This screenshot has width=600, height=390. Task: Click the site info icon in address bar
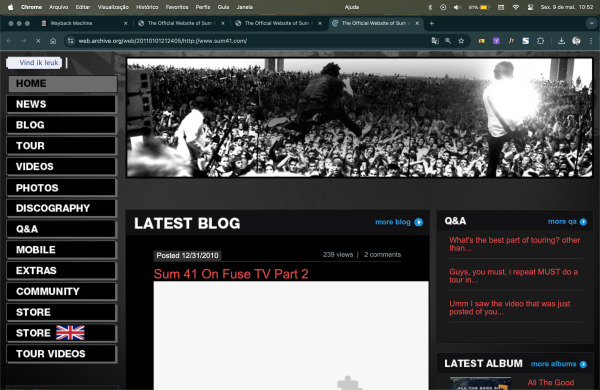pyautogui.click(x=70, y=41)
